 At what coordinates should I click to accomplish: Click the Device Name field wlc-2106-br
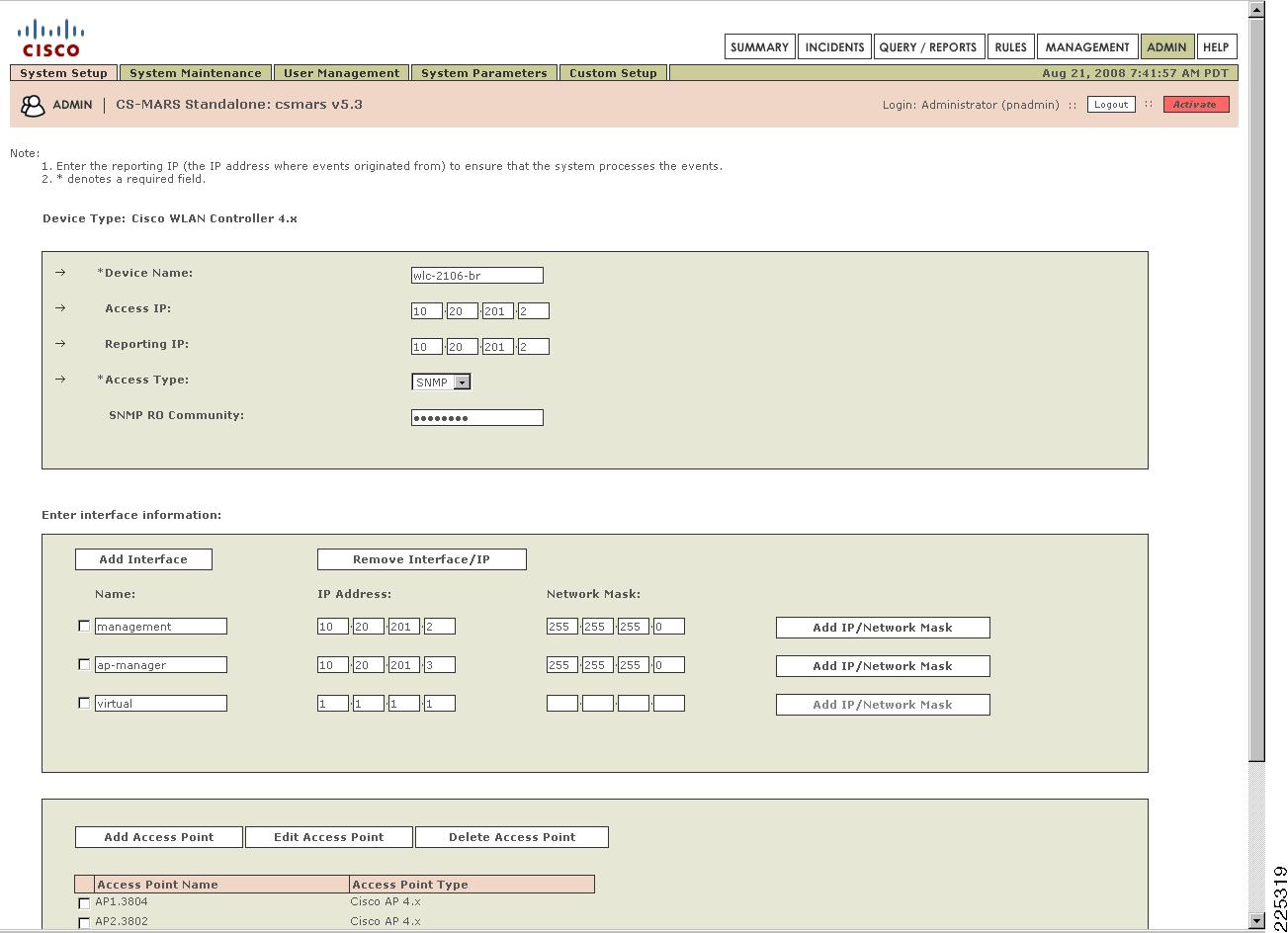476,276
